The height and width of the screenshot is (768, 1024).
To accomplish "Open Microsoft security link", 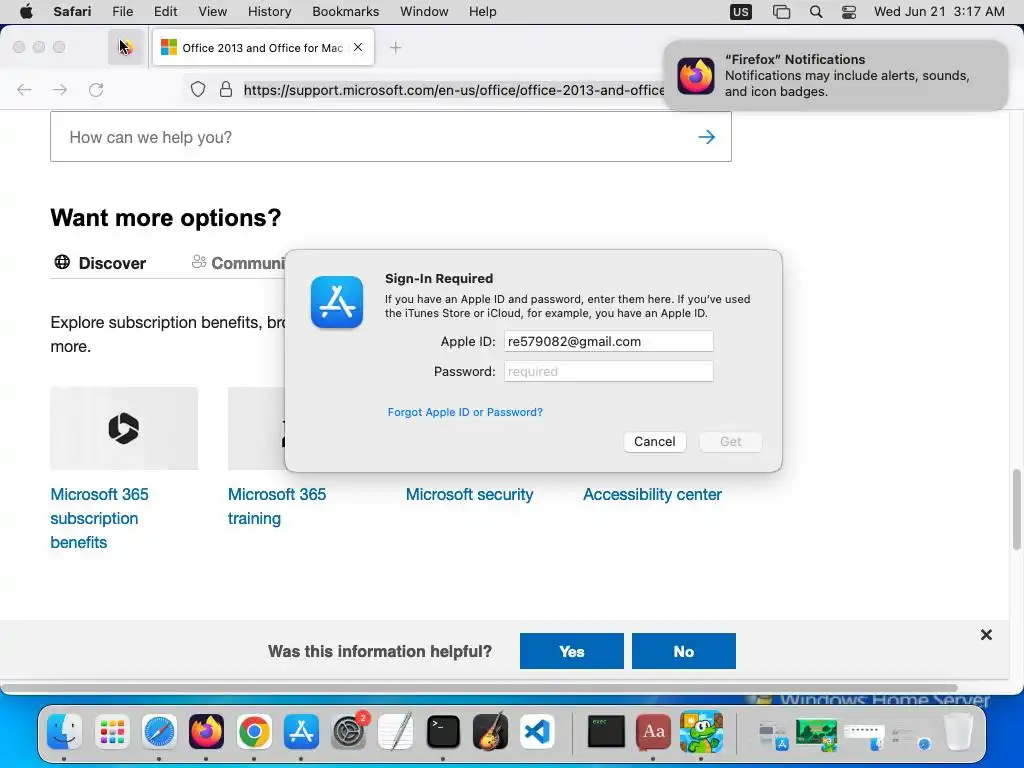I will (470, 494).
